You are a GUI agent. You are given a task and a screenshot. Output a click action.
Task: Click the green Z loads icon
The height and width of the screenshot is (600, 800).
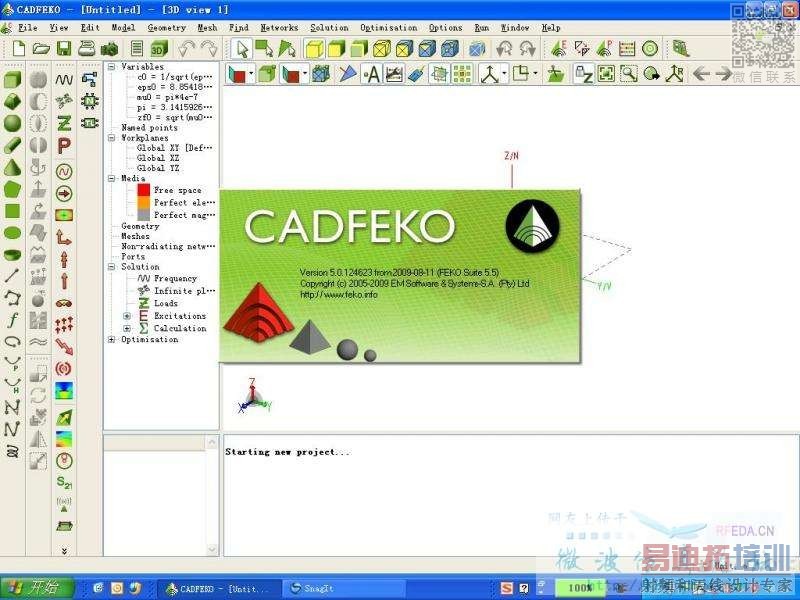[64, 123]
